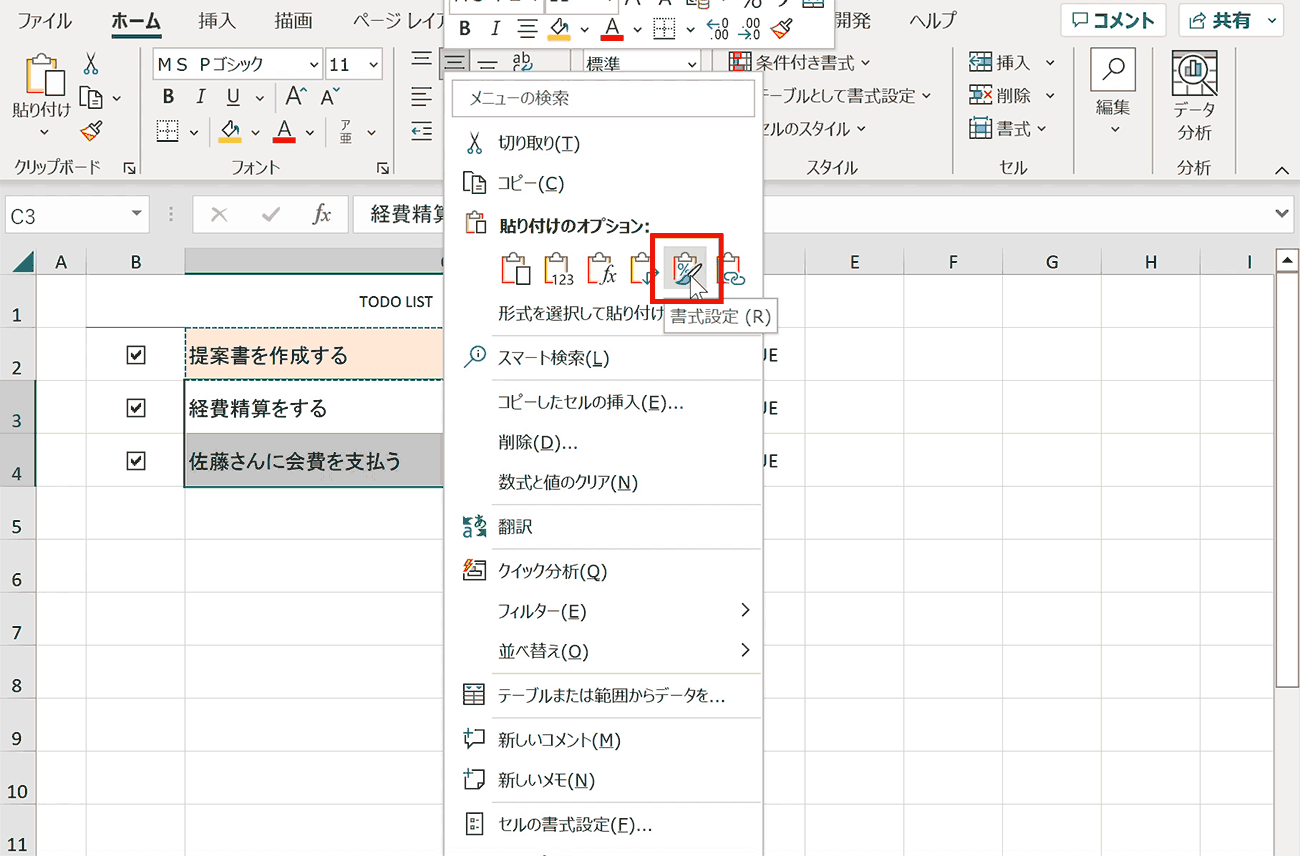This screenshot has height=856, width=1300.
Task: Click the decrease decimal icon on the mini toolbar
Action: (x=749, y=29)
